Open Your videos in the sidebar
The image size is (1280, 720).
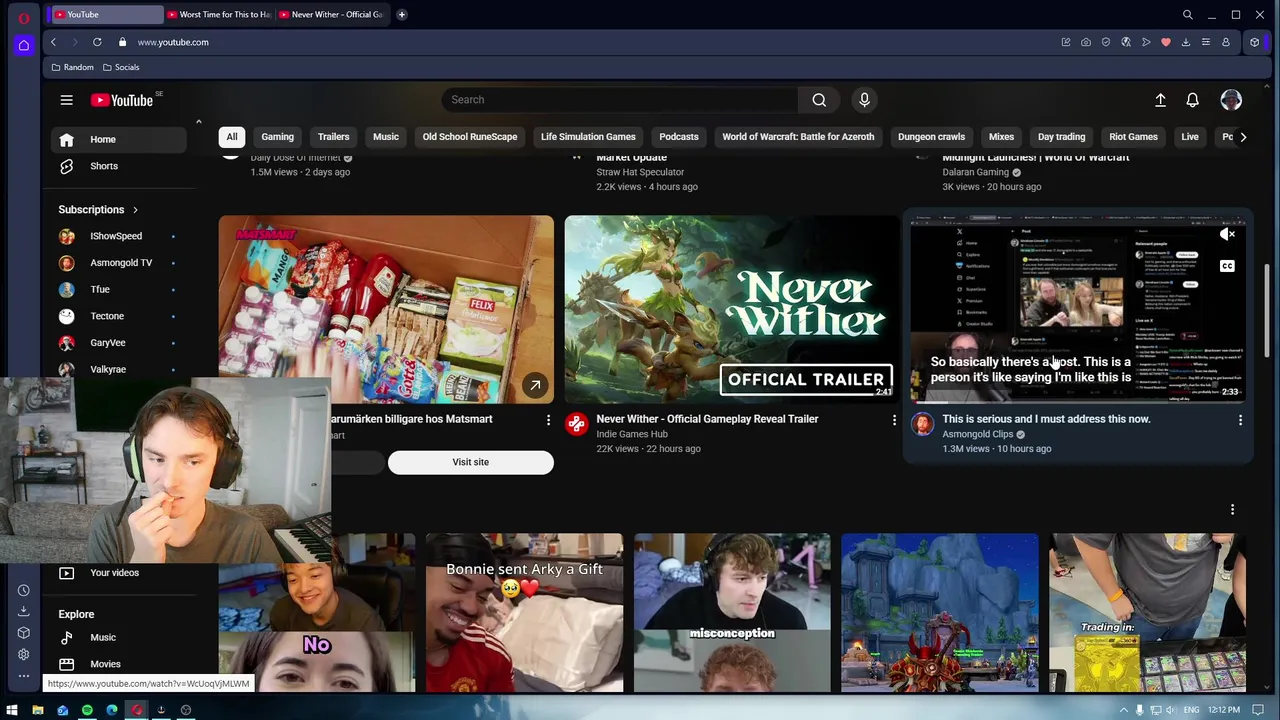118,573
